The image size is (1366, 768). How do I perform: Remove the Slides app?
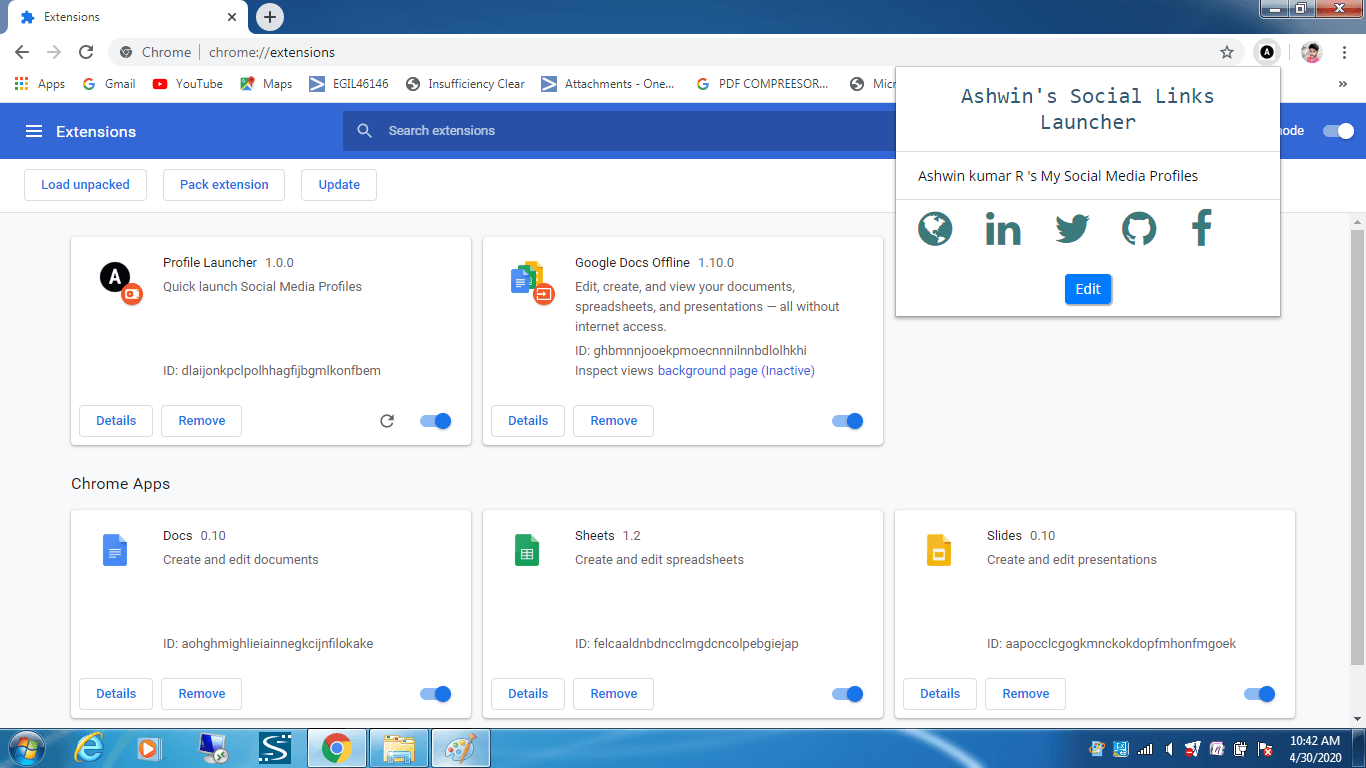pos(1026,694)
